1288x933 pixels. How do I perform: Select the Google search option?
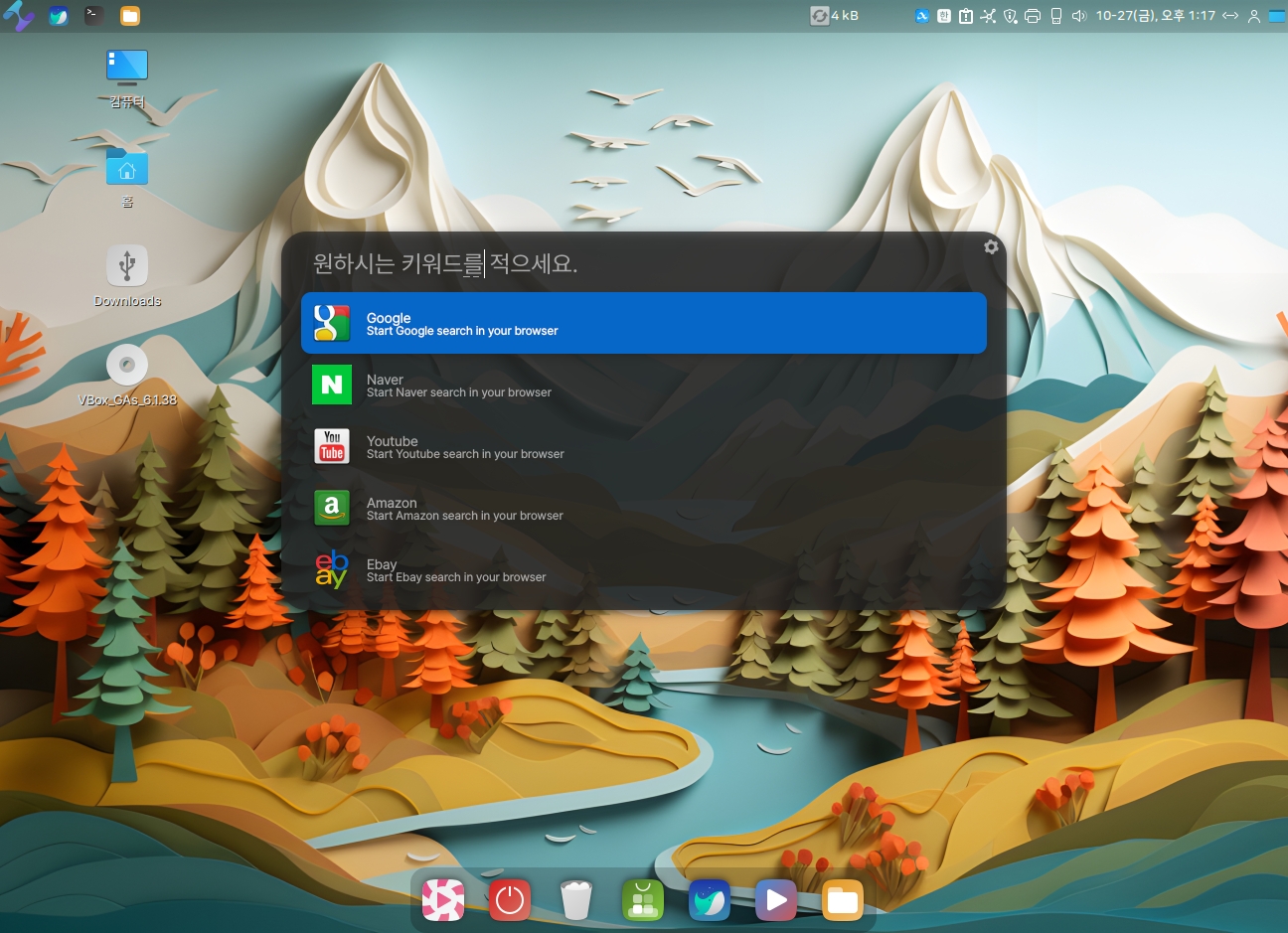click(643, 323)
